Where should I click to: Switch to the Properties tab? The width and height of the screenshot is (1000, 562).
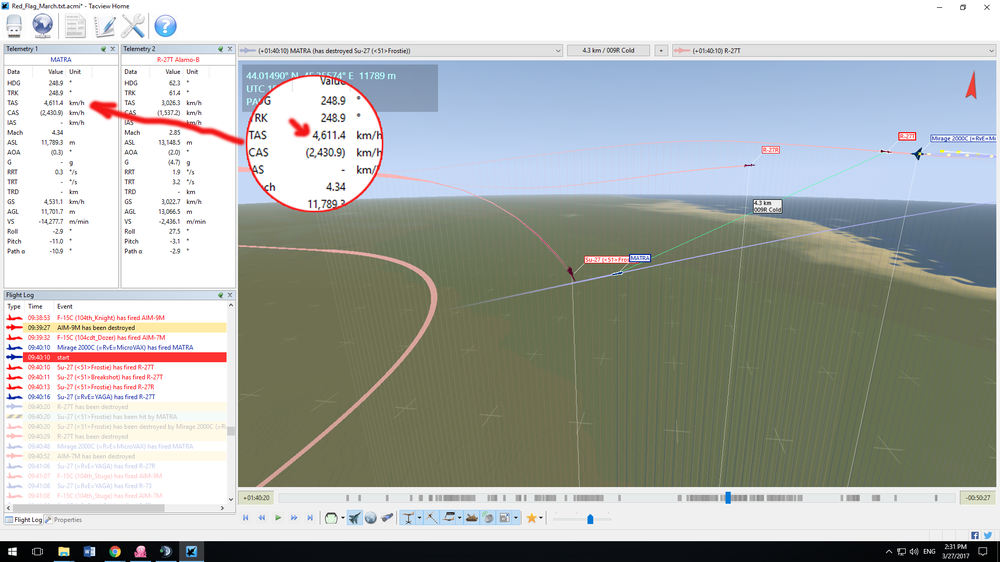click(64, 520)
